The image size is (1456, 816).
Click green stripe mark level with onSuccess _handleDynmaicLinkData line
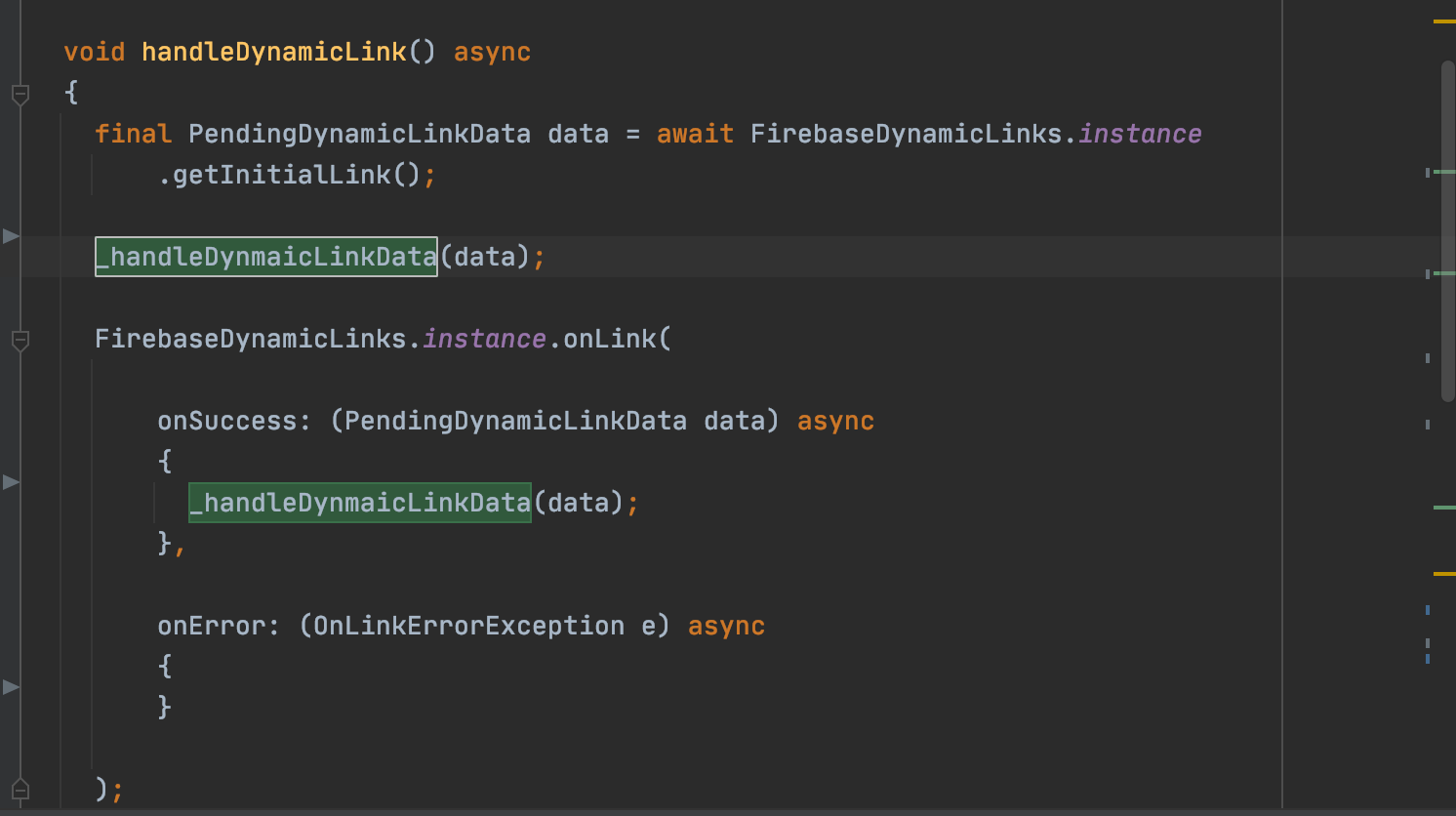[1443, 508]
